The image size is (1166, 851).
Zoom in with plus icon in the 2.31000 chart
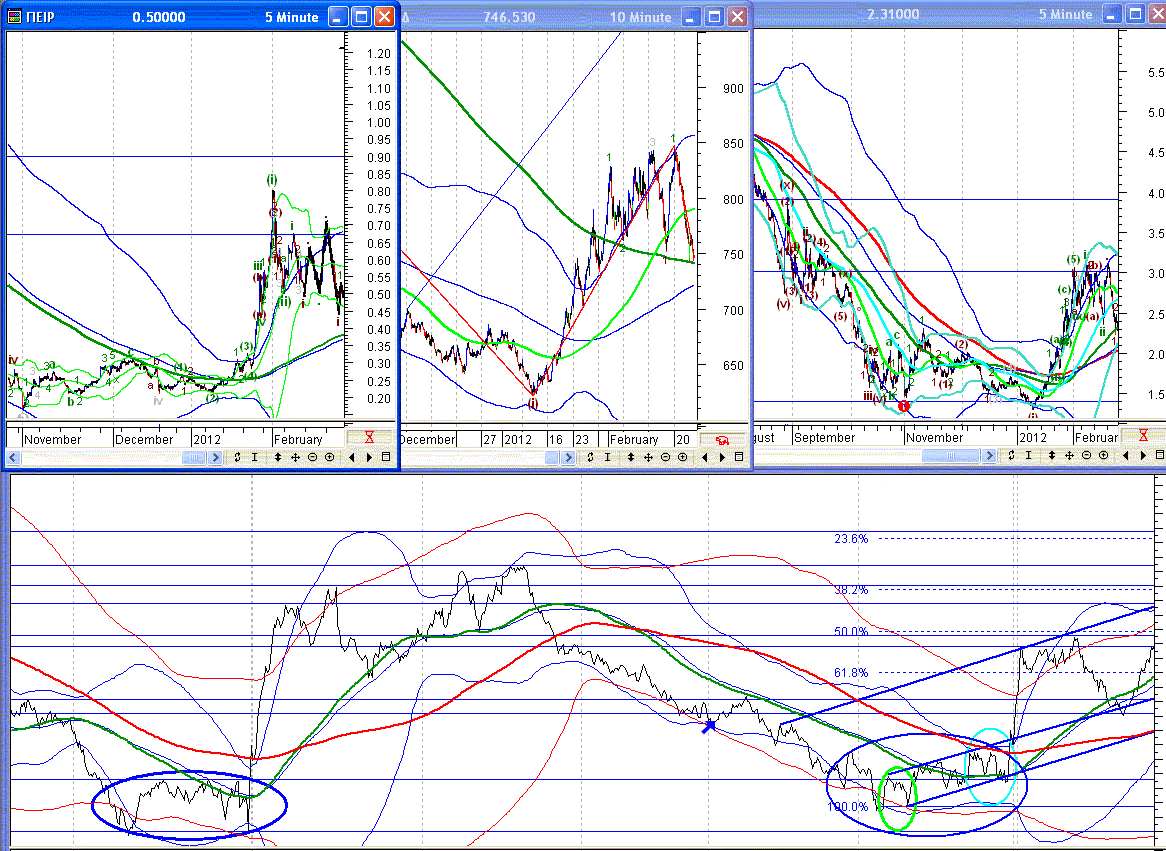coord(1104,455)
